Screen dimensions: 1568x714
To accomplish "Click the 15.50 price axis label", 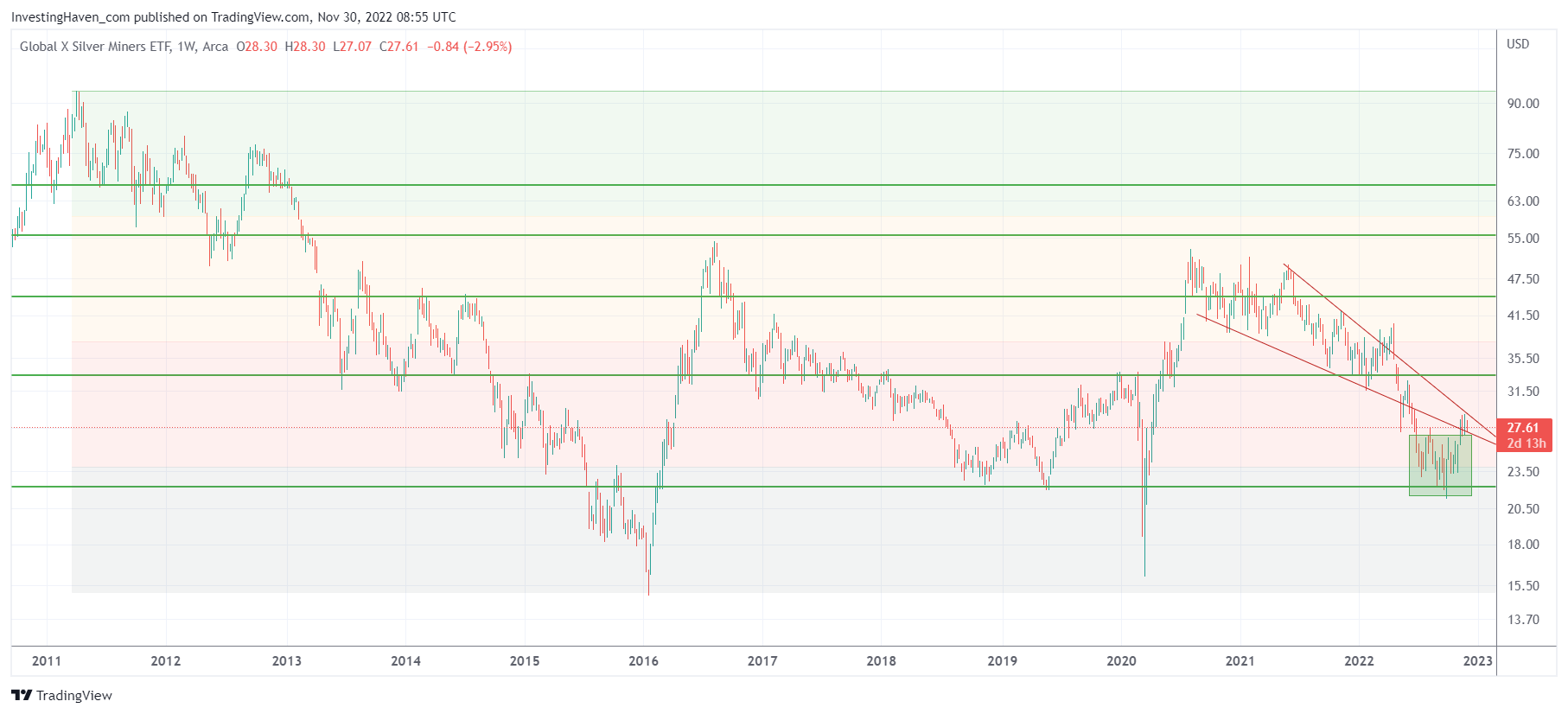I will point(1523,586).
